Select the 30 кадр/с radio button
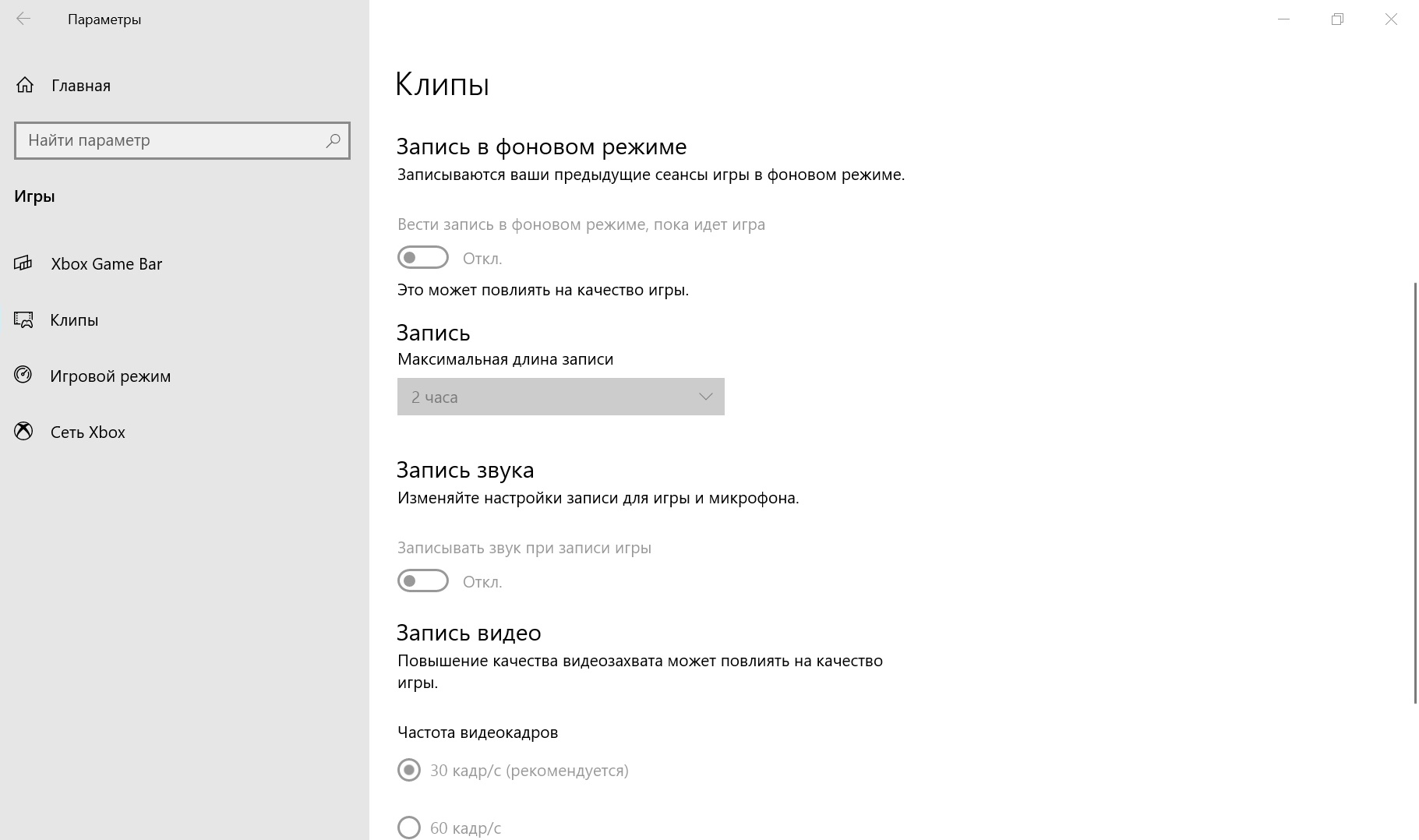1419x840 pixels. 409,770
